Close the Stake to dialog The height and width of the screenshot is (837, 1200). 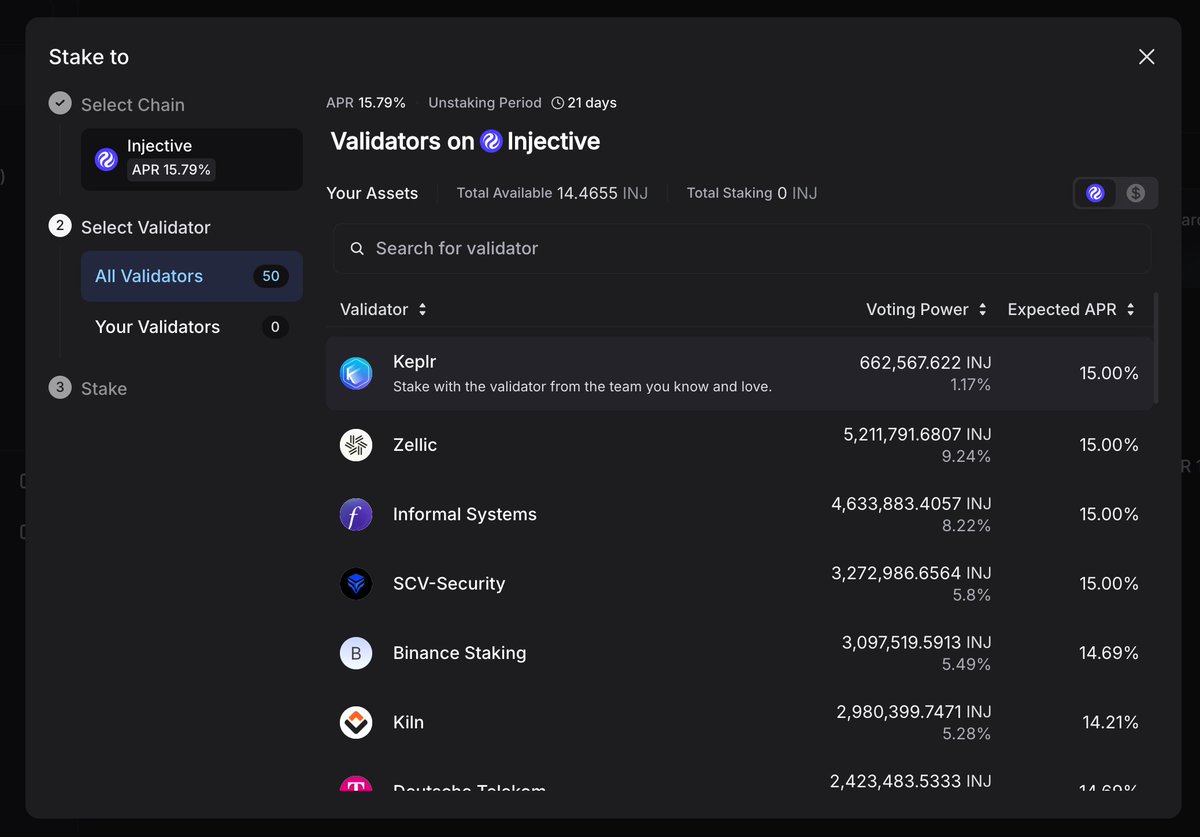click(1147, 57)
